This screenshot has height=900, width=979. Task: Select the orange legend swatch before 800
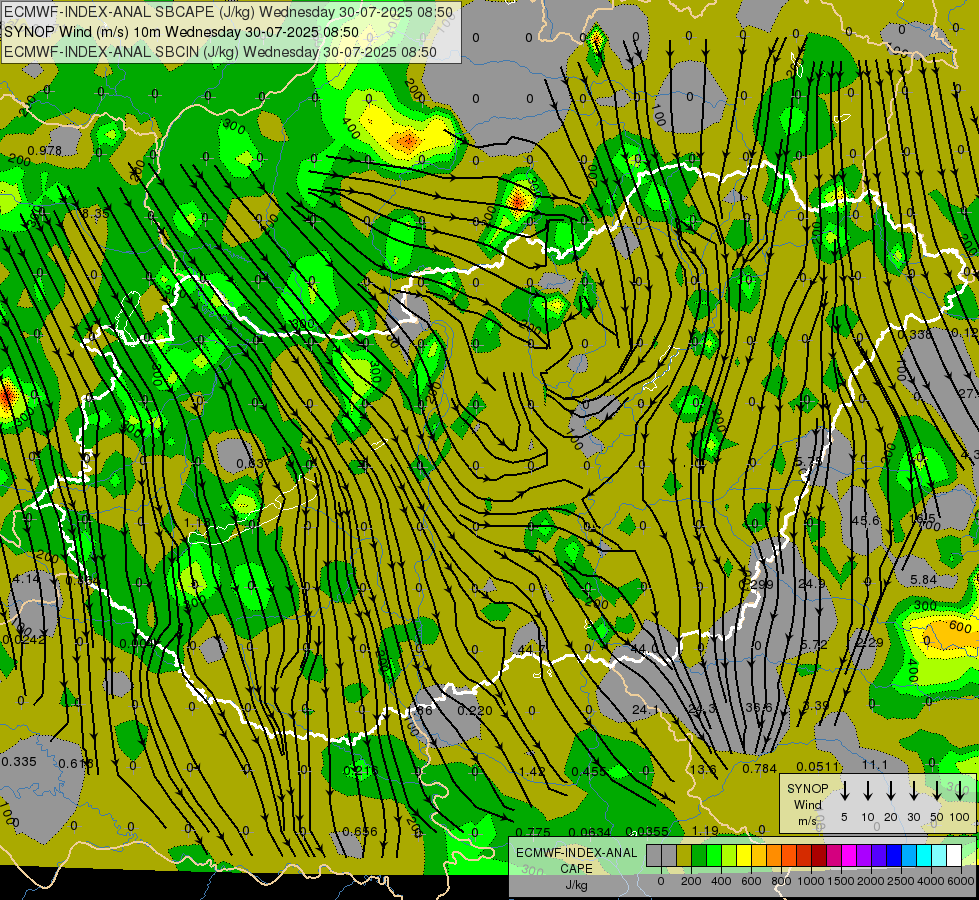774,855
